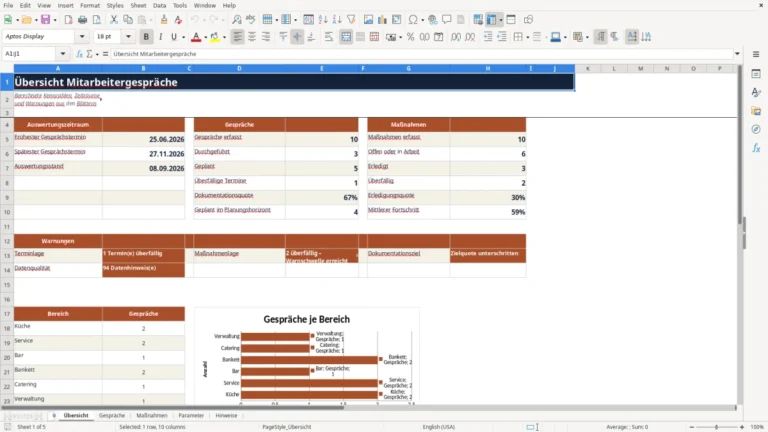
Task: Open a file using the folder icon
Action: click(26, 20)
